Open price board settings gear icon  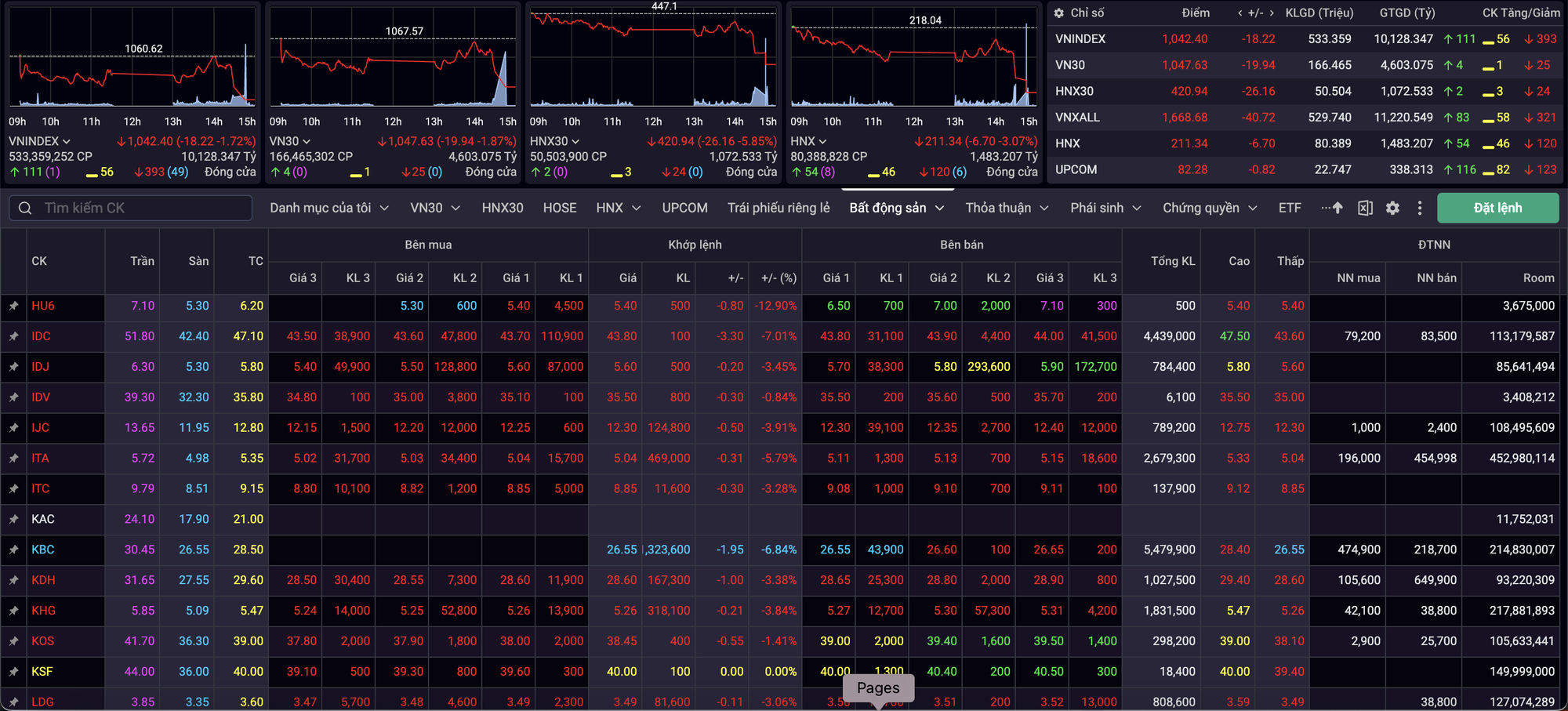(1392, 208)
